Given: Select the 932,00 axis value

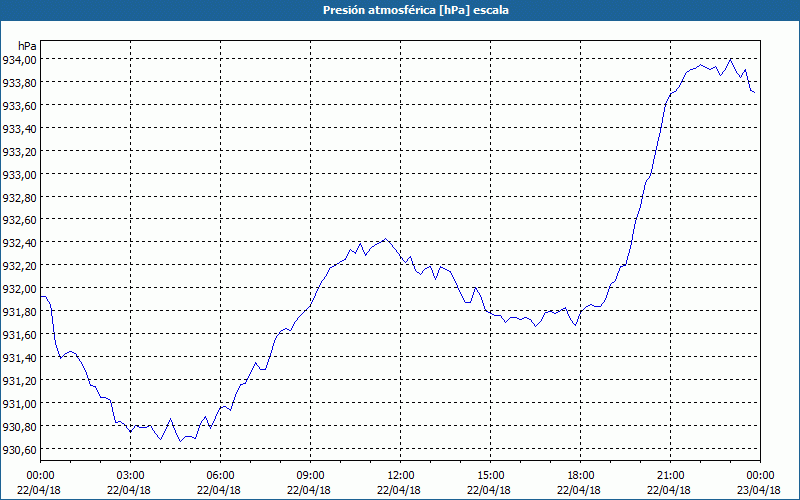Looking at the screenshot, I should tap(19, 289).
